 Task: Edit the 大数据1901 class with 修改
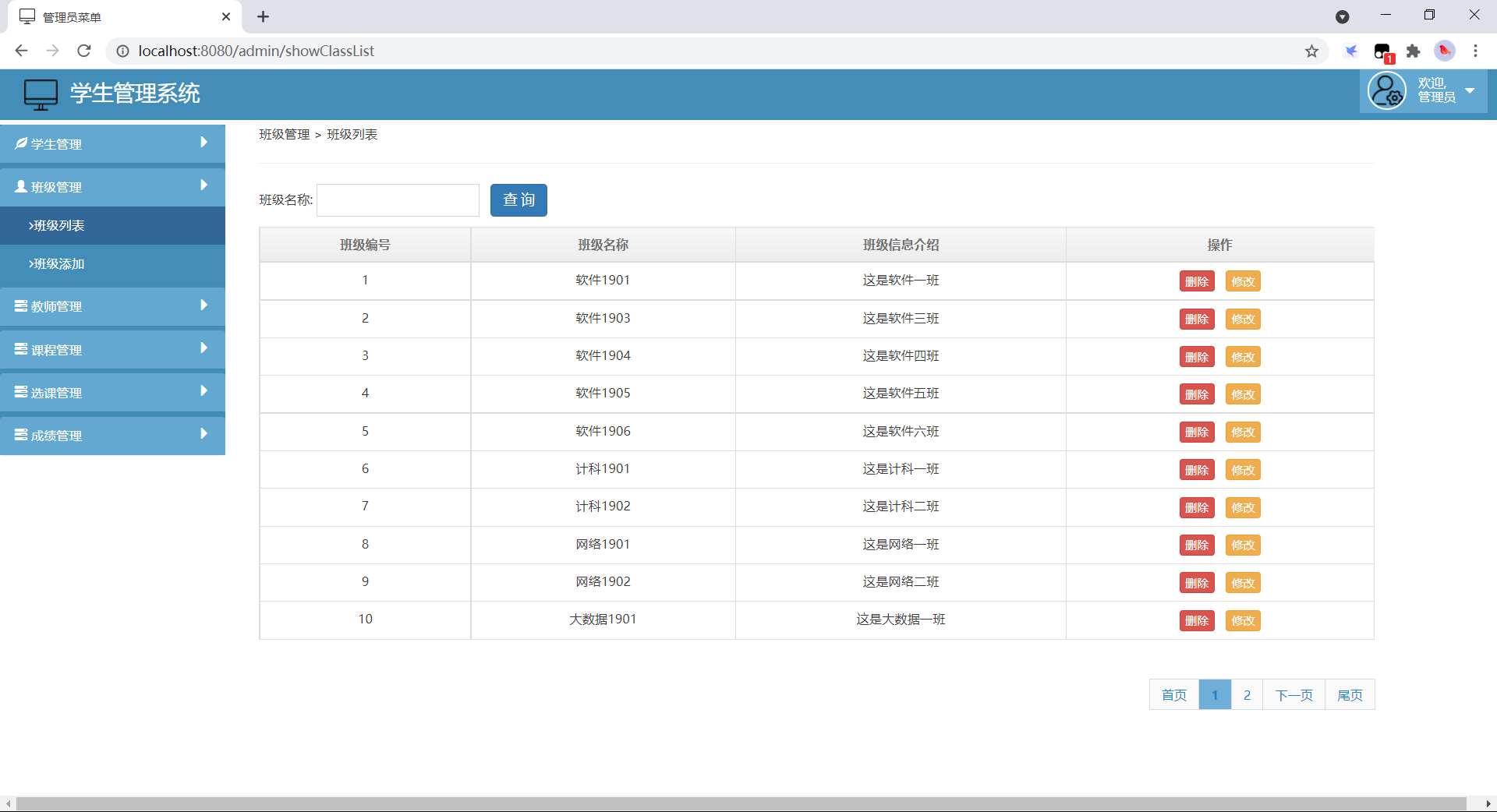tap(1243, 621)
